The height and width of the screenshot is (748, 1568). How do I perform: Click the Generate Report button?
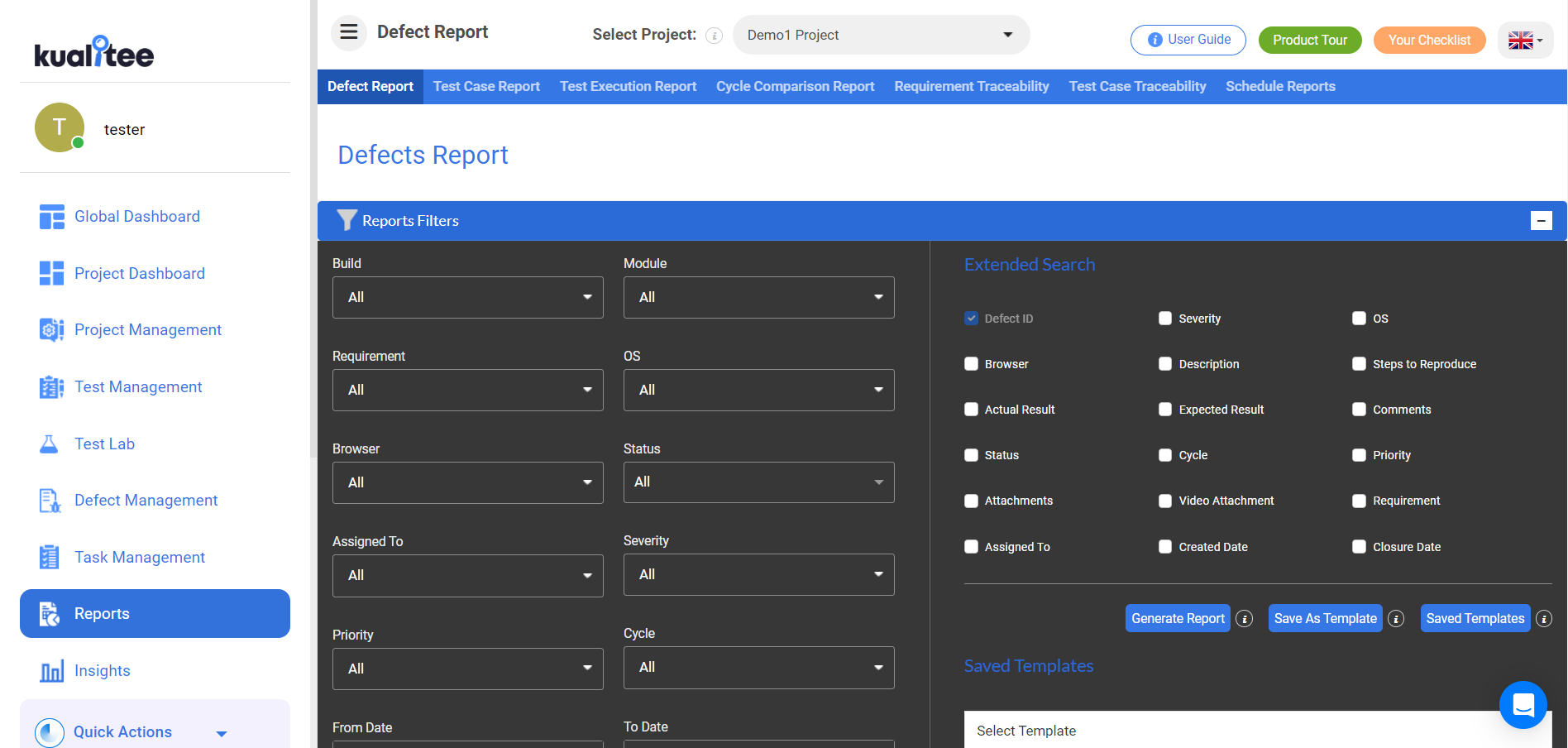tap(1177, 619)
